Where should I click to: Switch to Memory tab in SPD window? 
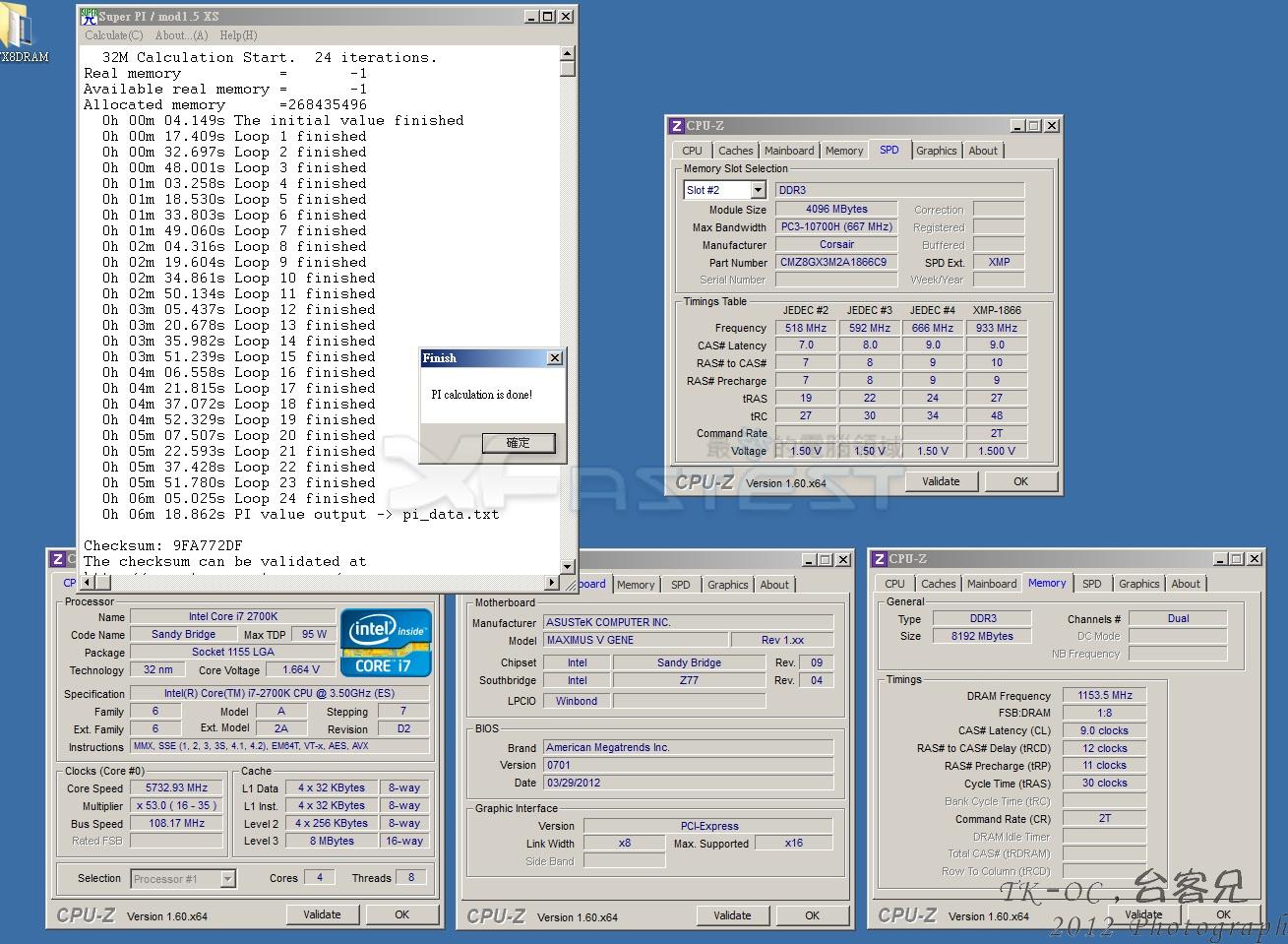pos(844,151)
